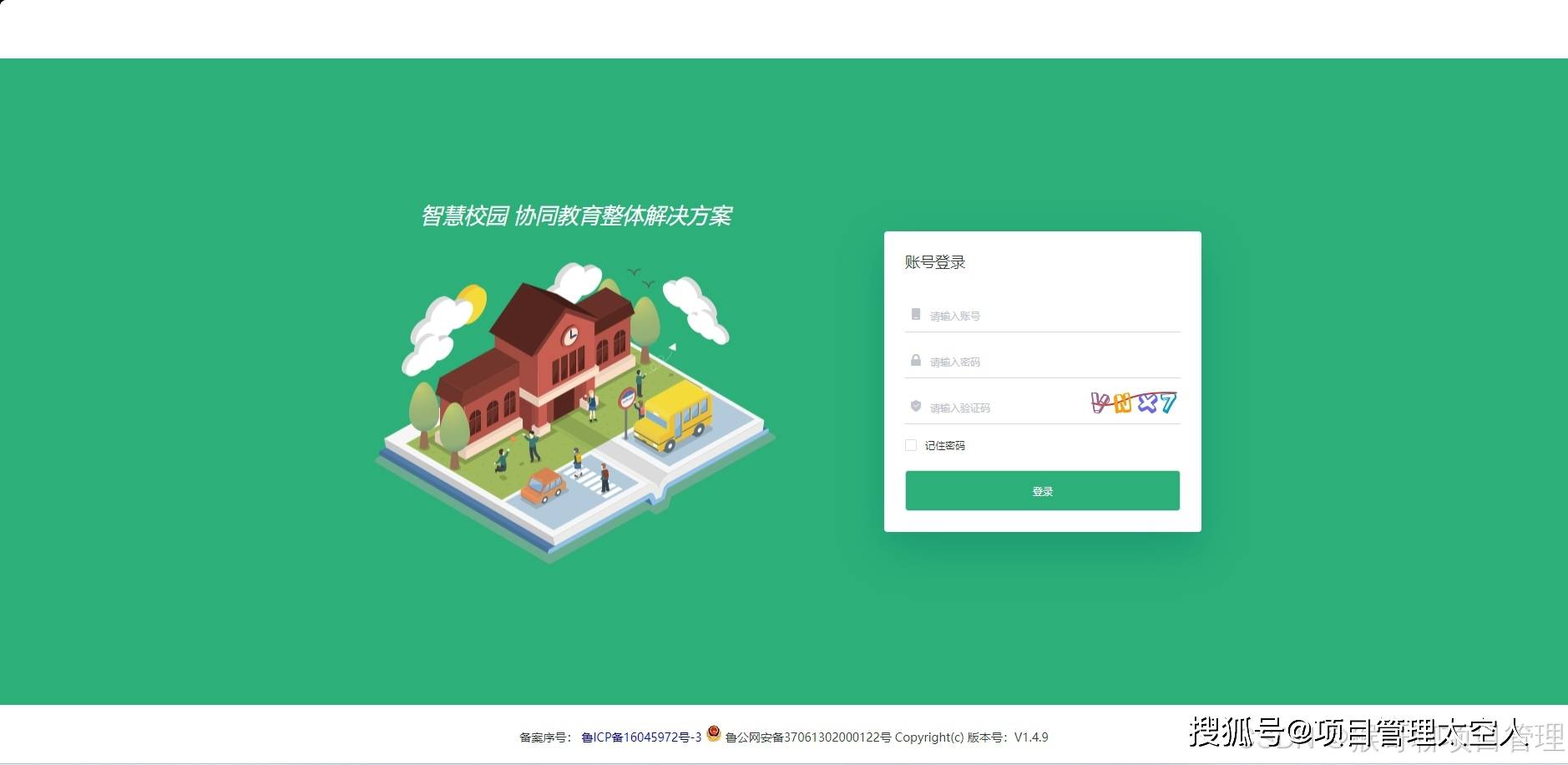Click the 记住密码 label text
The height and width of the screenshot is (765, 1568).
(x=944, y=446)
